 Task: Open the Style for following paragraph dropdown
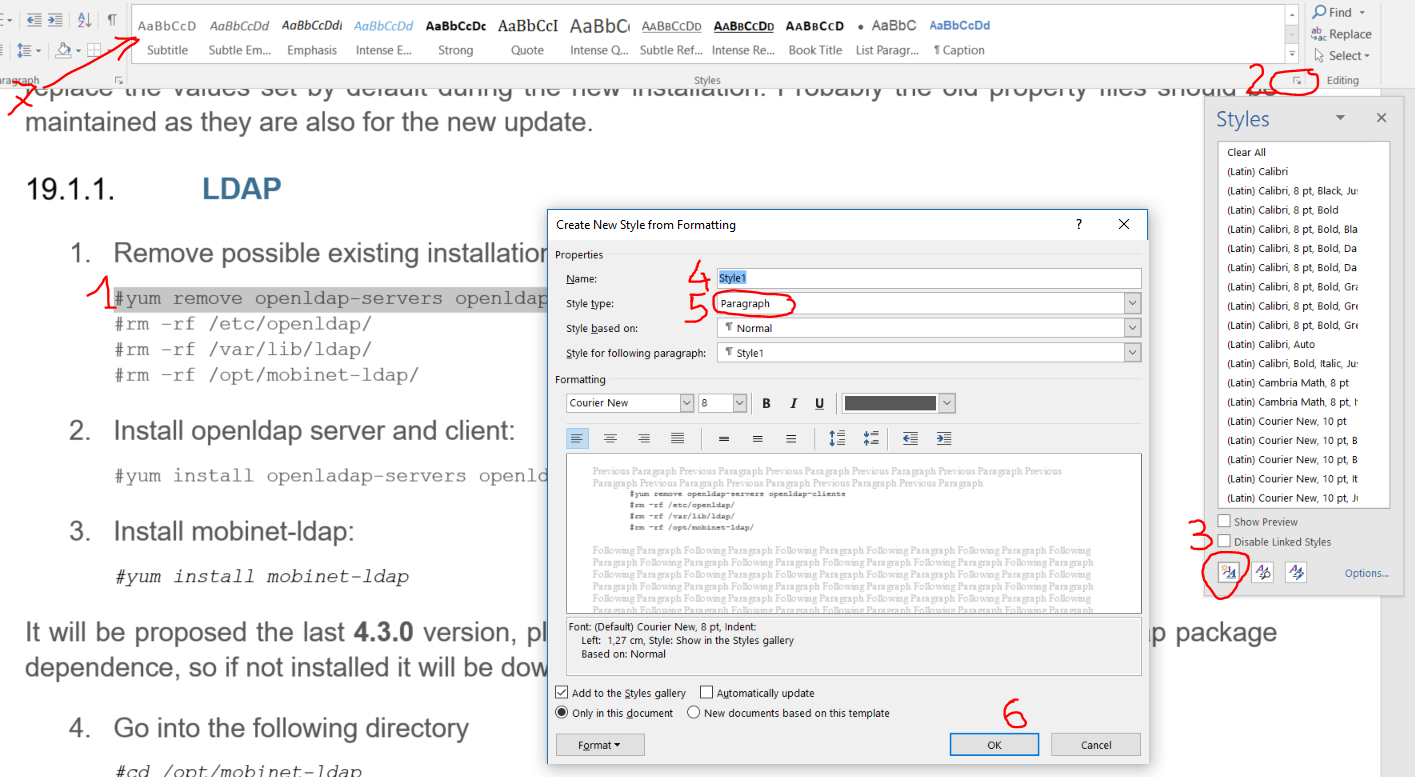pyautogui.click(x=1132, y=352)
